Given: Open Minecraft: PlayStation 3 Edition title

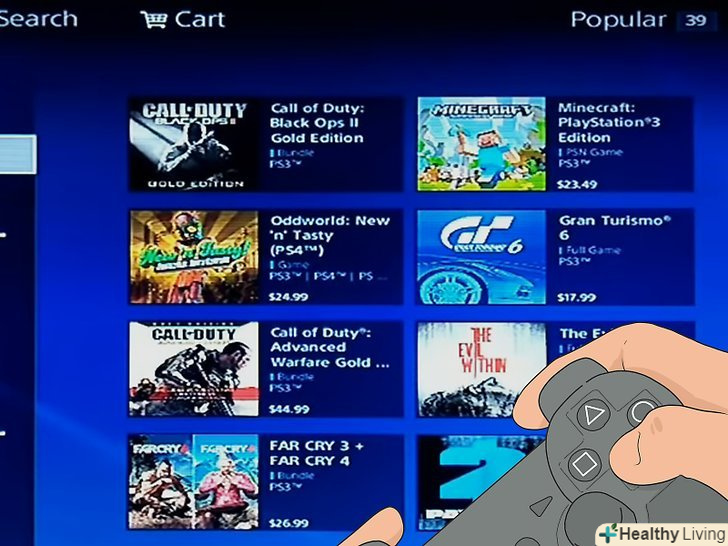Looking at the screenshot, I should (609, 123).
